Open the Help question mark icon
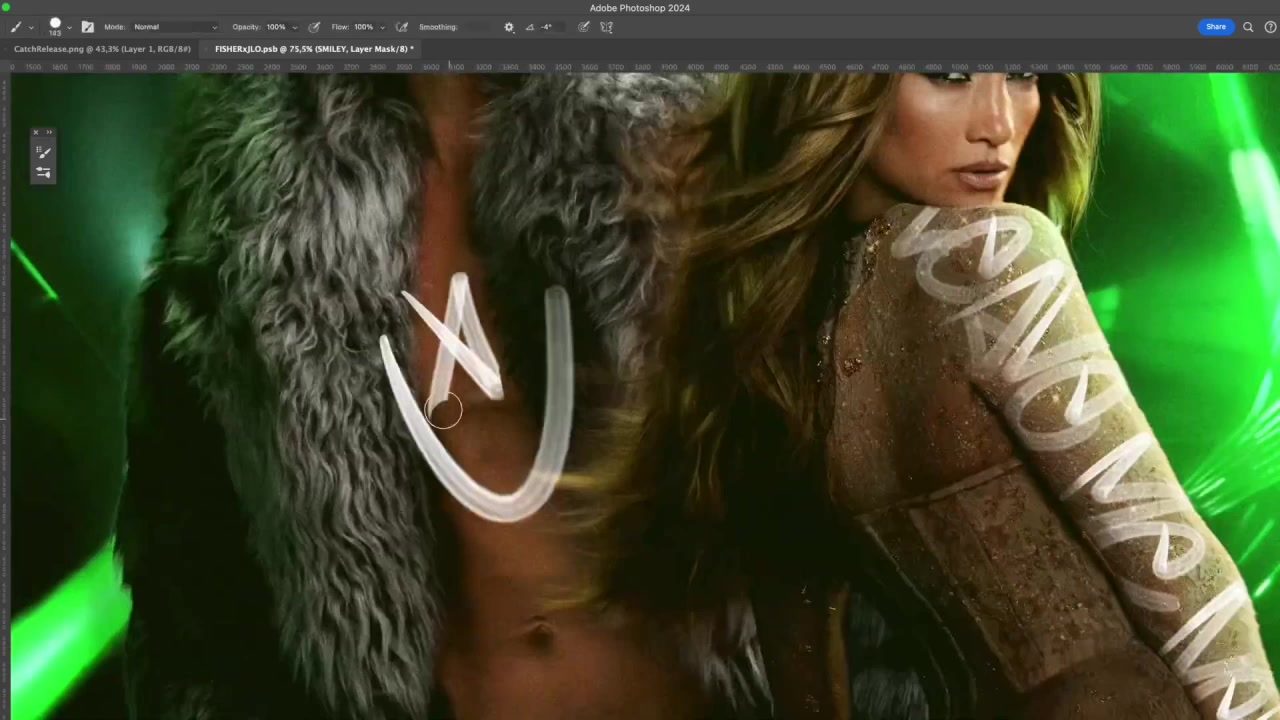 [x=1270, y=27]
